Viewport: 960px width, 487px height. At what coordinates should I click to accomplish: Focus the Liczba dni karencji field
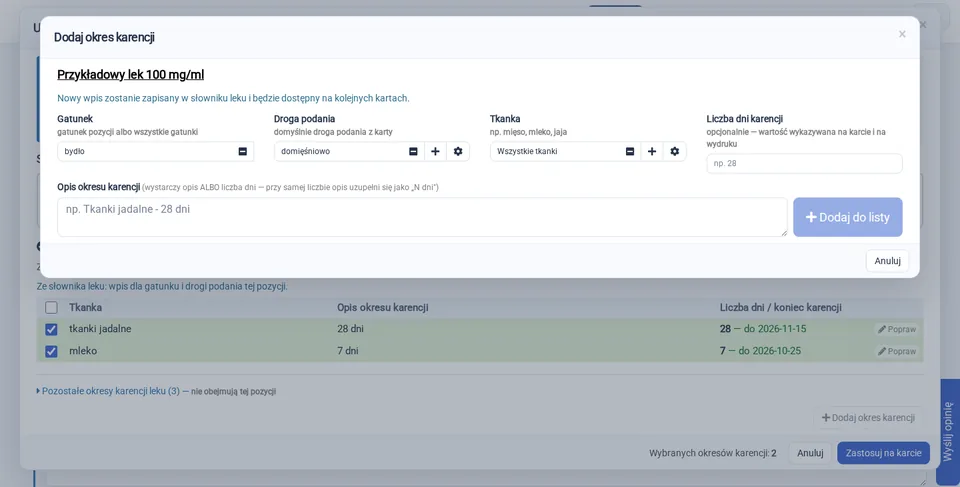pyautogui.click(x=804, y=164)
